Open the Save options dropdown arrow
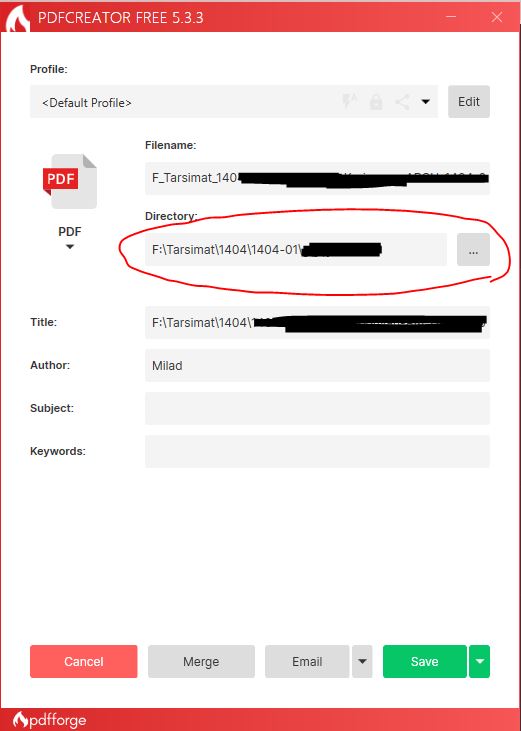This screenshot has width=521, height=731. coord(480,662)
